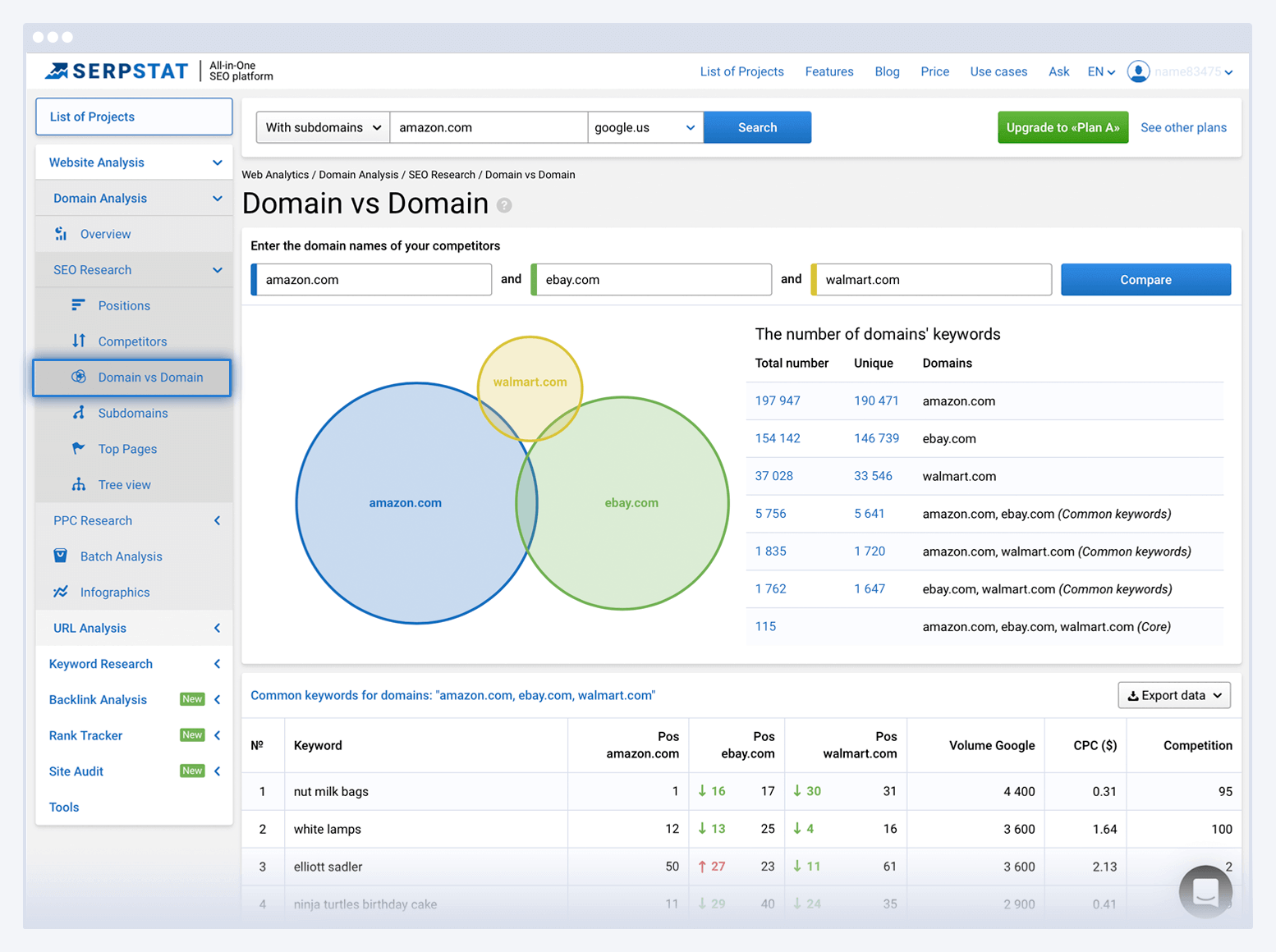Follow the See other plans link

(1183, 127)
